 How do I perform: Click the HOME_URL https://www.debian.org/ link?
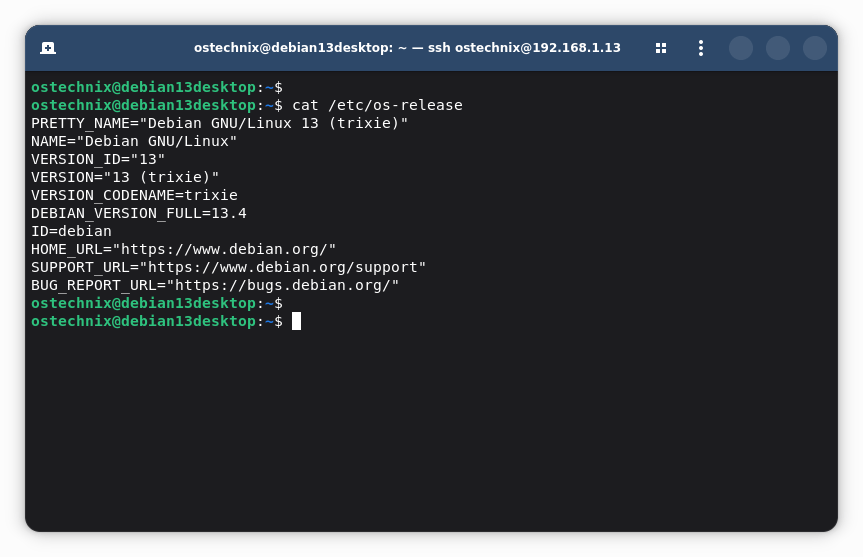pyautogui.click(x=224, y=249)
